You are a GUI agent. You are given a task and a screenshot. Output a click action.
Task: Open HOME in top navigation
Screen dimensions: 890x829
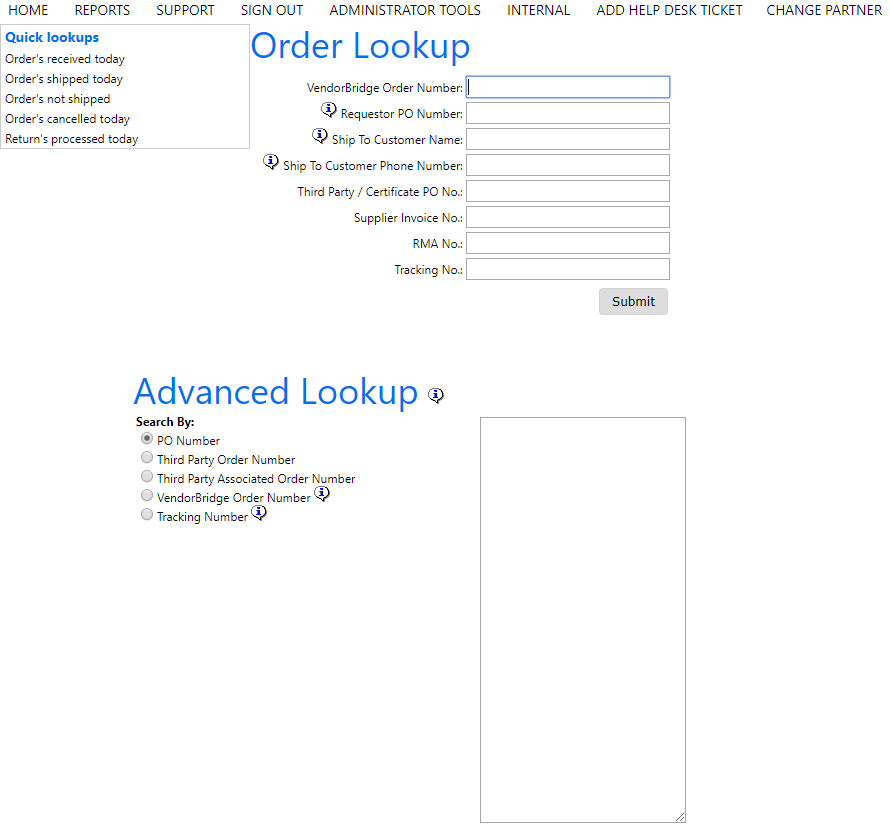coord(28,10)
